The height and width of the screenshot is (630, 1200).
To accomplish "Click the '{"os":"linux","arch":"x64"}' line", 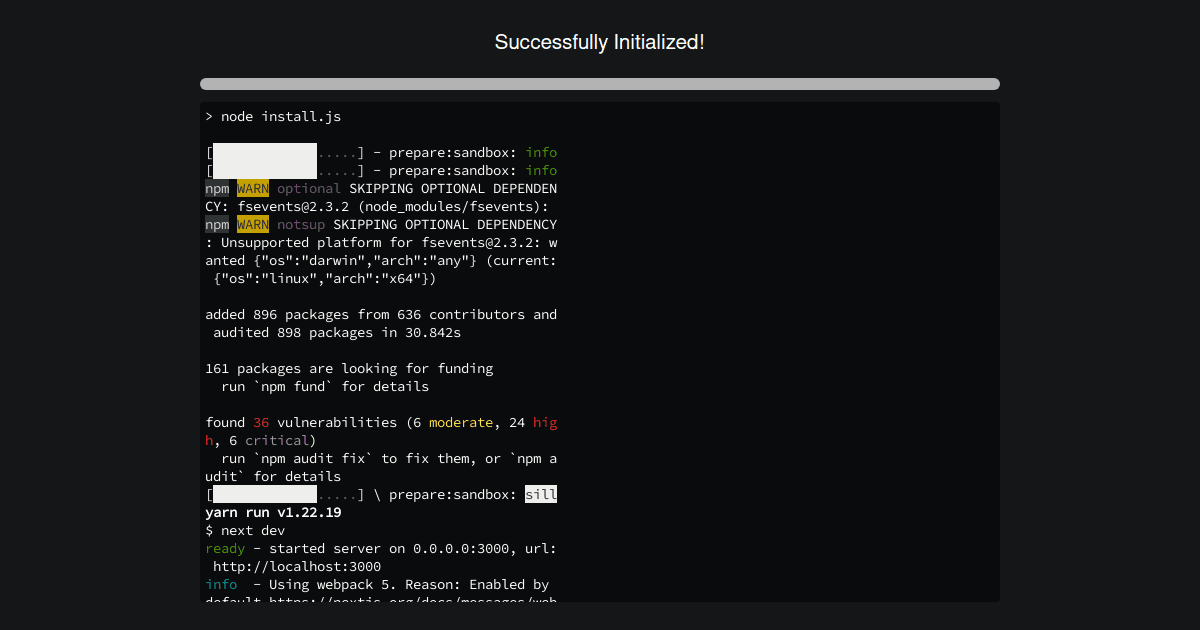I will point(325,279).
